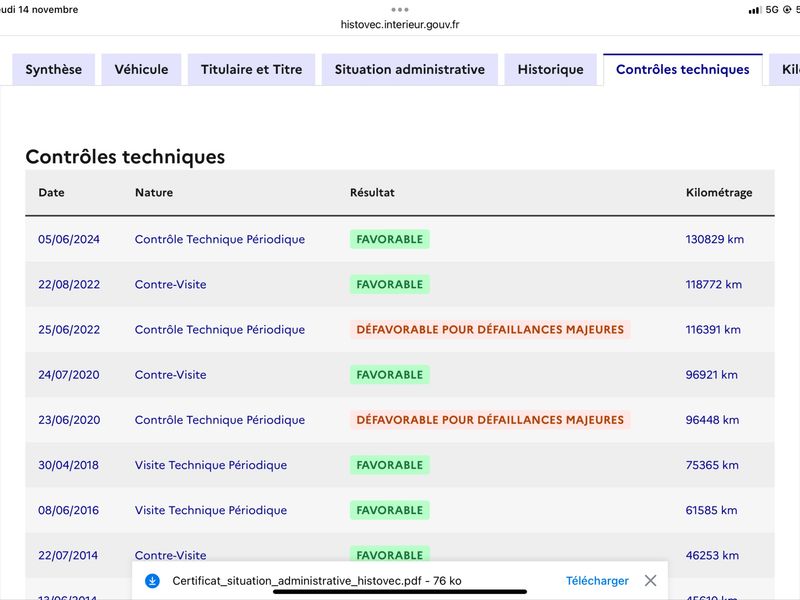Open the Synthèse tab
Screen dimensions: 800x600
[54, 69]
